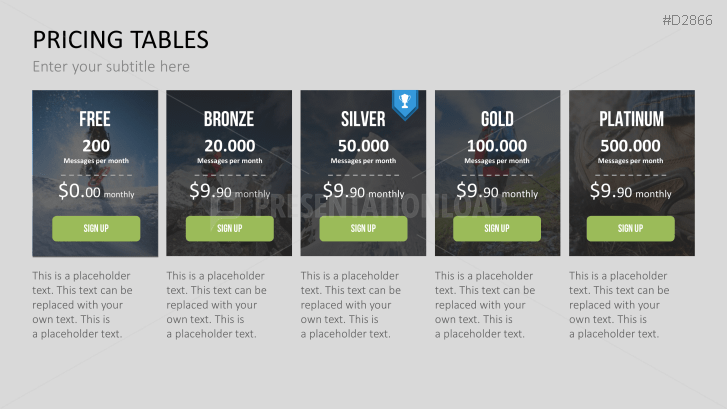Select the FREE plan heading
This screenshot has height=409, width=727.
coord(95,120)
